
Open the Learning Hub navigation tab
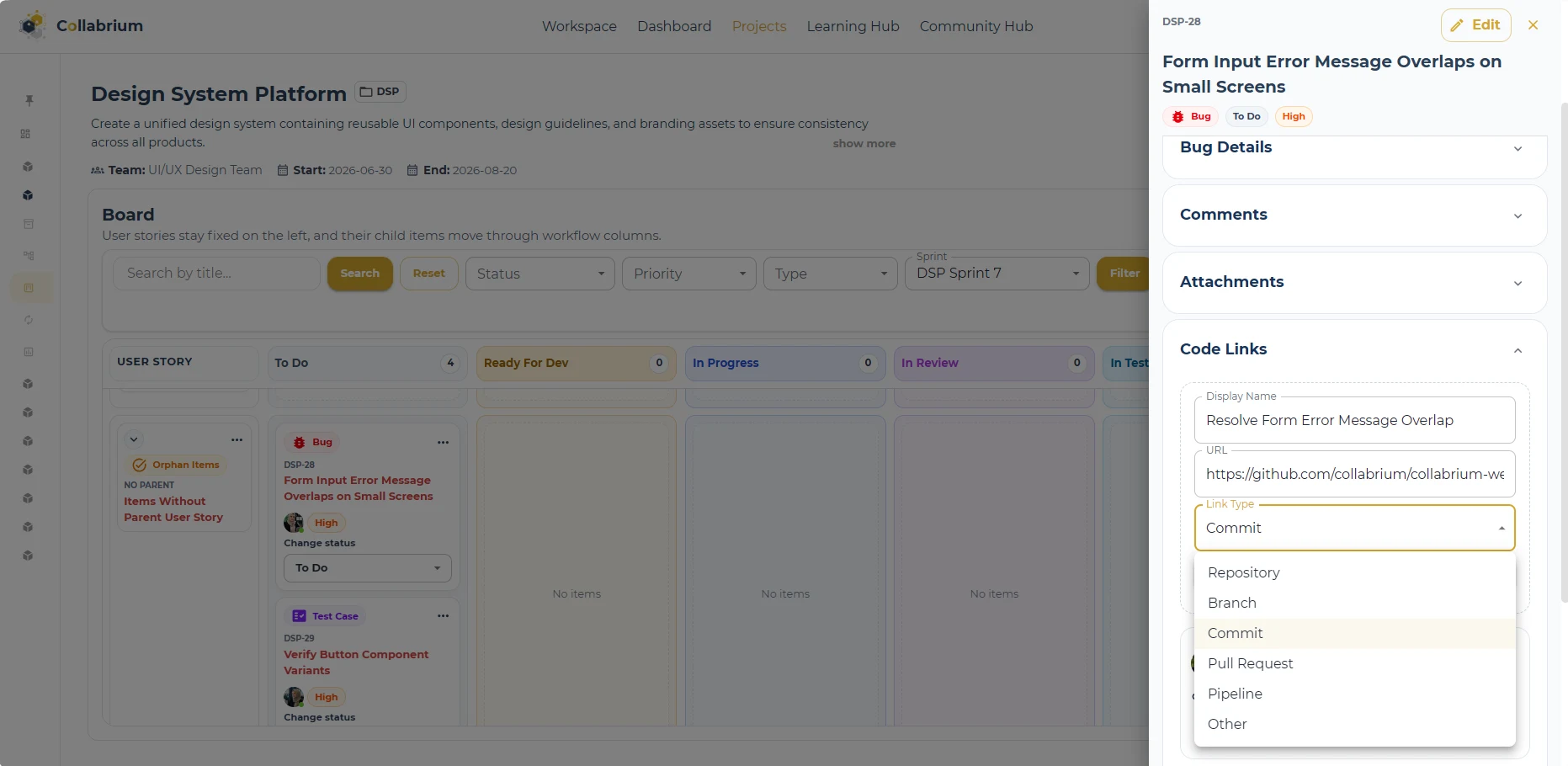click(853, 26)
